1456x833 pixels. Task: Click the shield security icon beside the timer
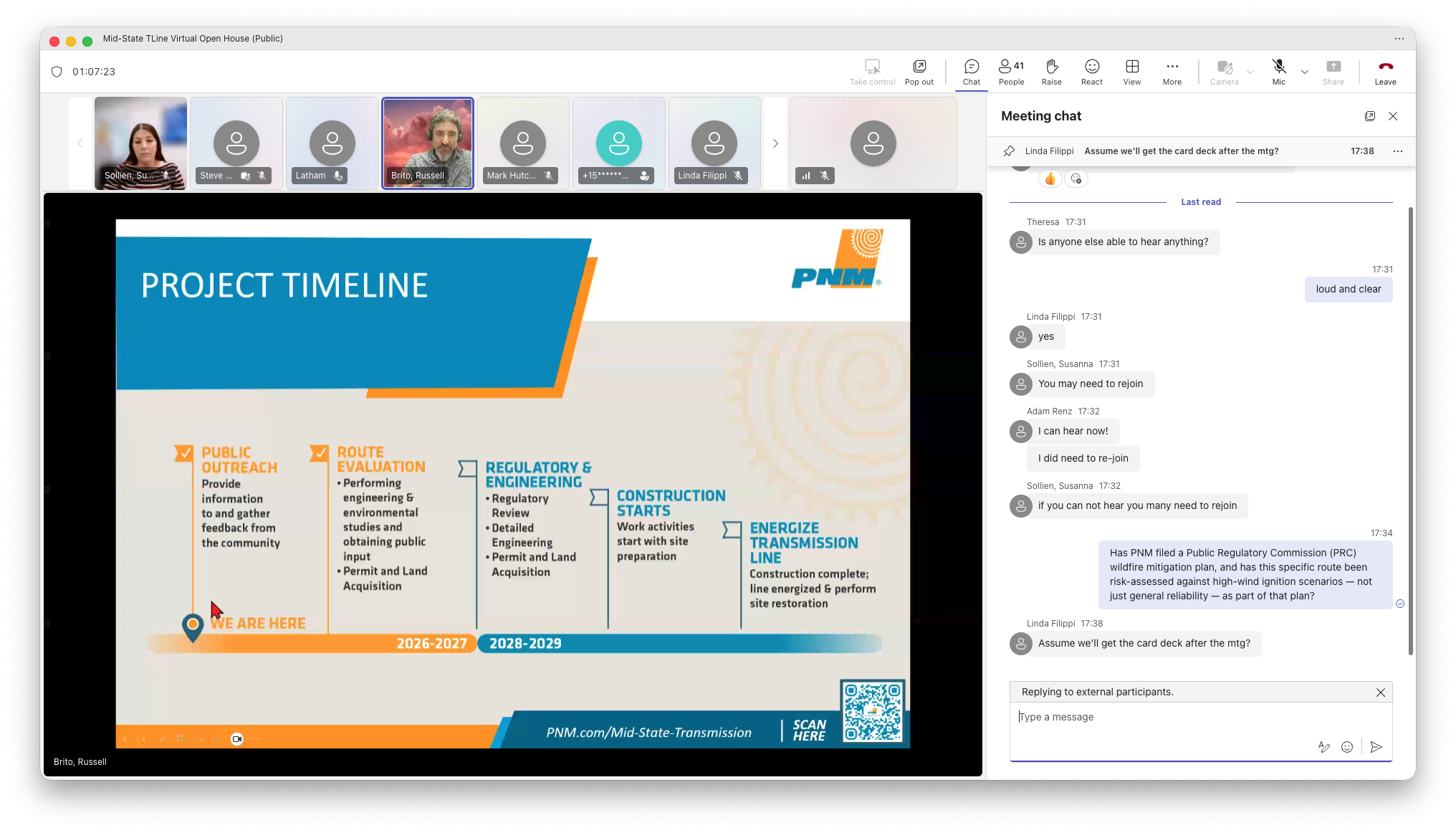click(57, 72)
